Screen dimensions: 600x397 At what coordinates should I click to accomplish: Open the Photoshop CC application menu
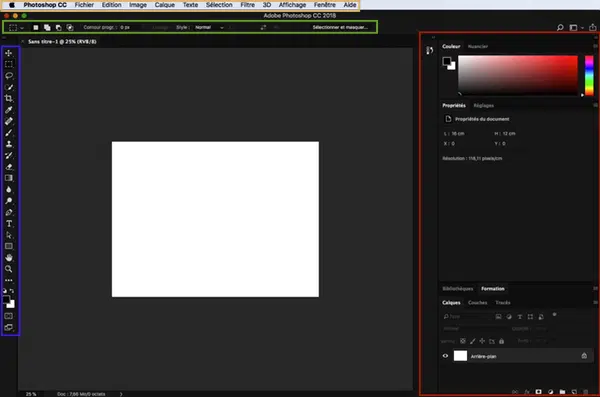[45, 5]
